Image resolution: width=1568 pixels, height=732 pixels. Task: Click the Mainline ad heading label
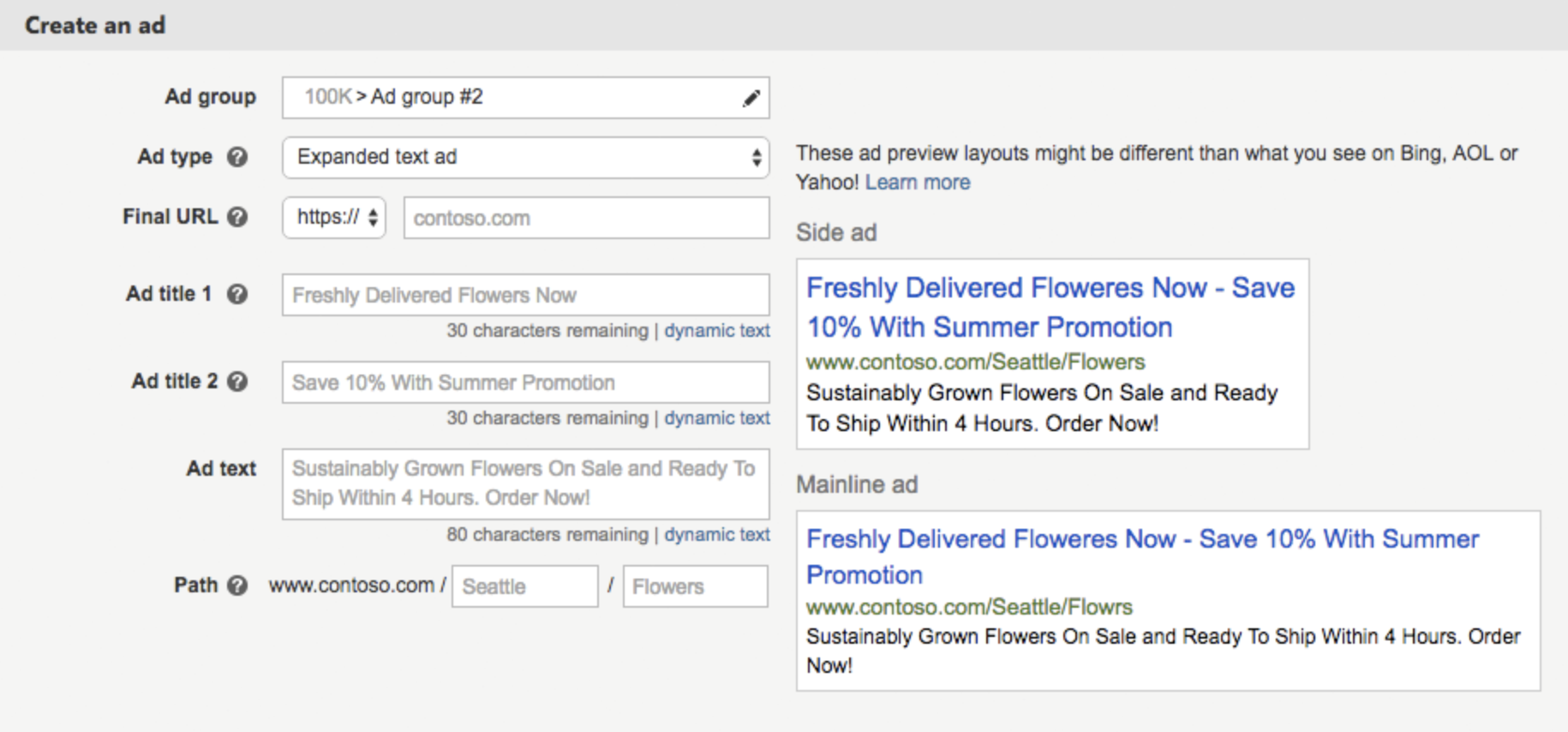pos(857,485)
